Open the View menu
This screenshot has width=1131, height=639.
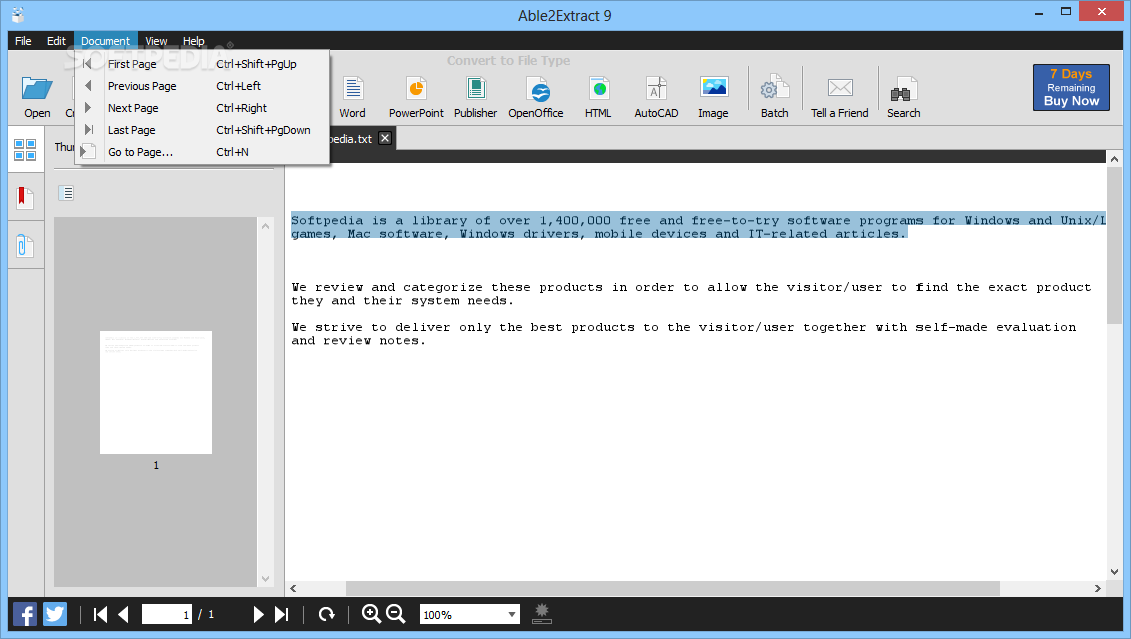[x=156, y=41]
